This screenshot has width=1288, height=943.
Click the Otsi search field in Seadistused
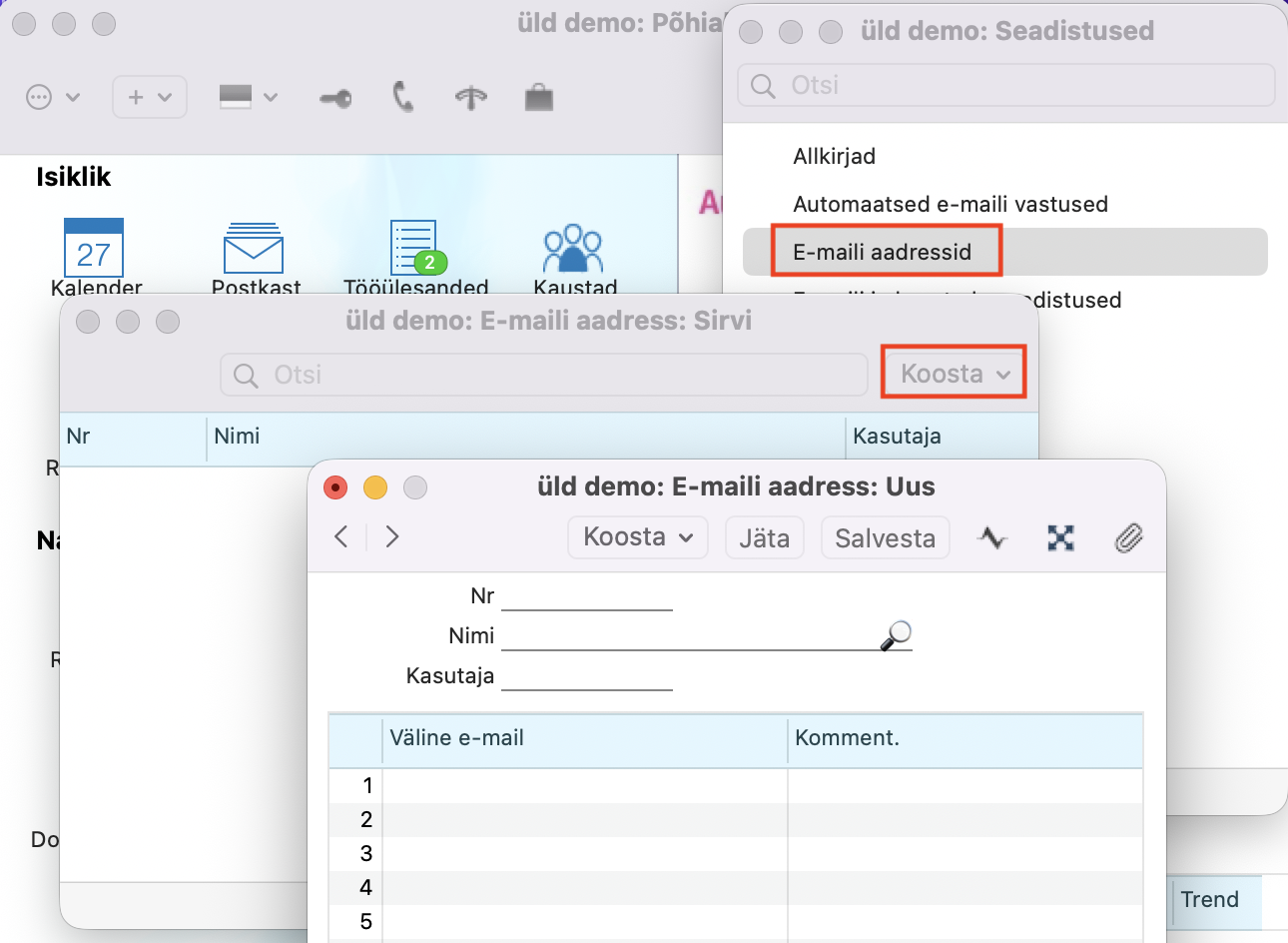pos(1006,85)
